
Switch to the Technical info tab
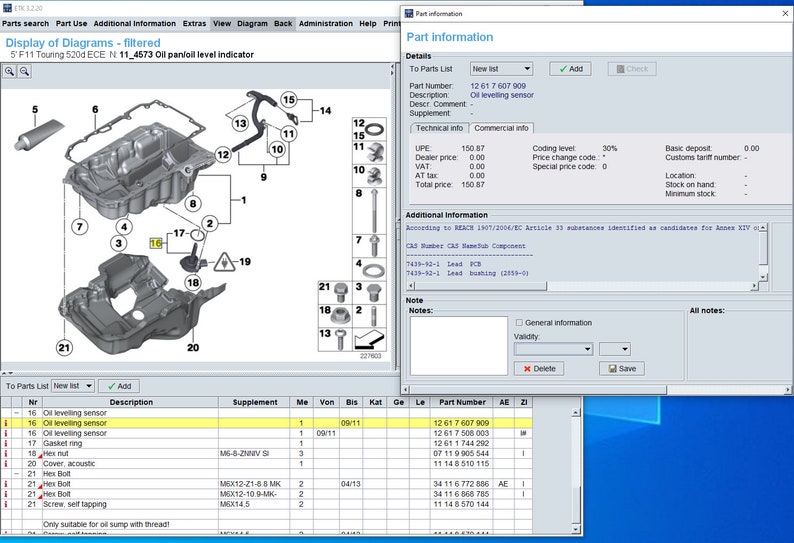pos(439,128)
